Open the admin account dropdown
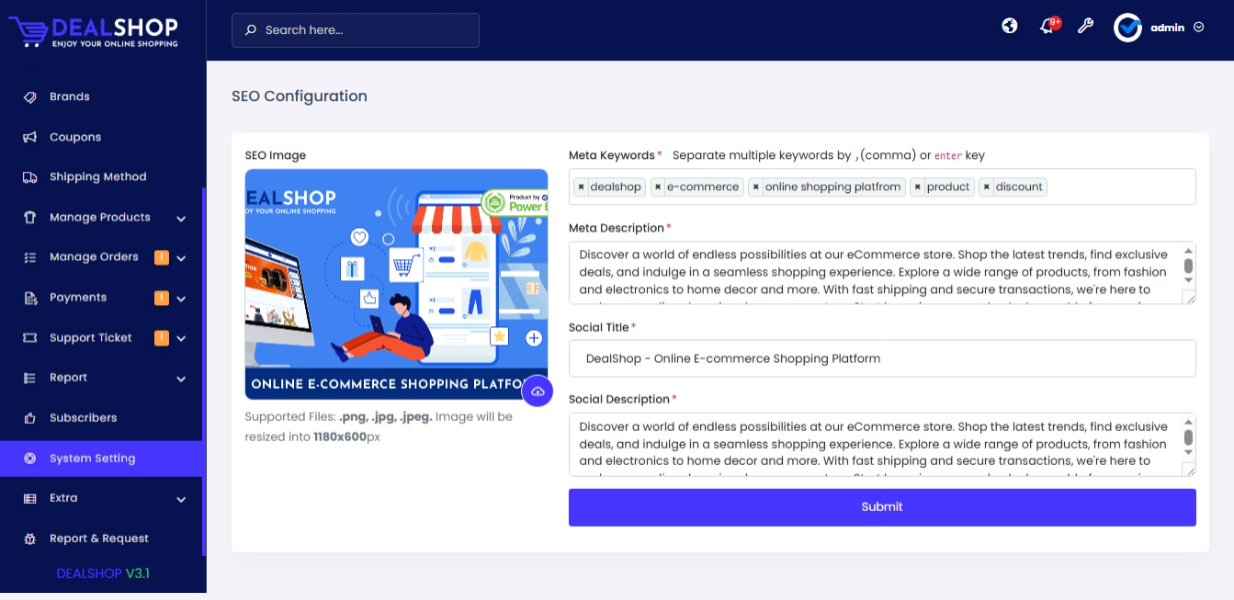 point(1160,28)
